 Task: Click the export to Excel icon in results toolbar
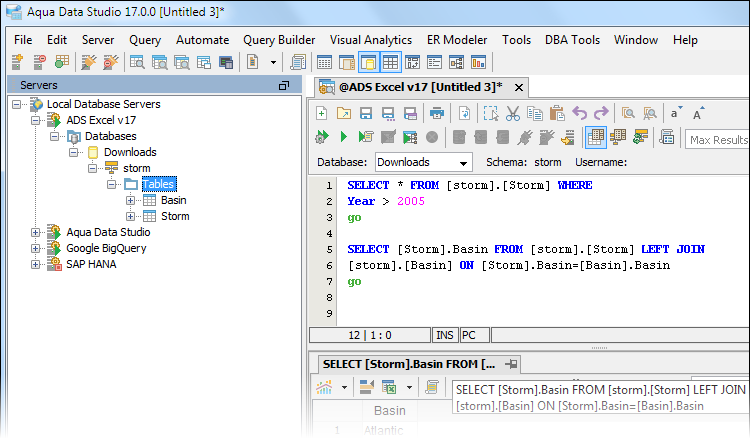click(389, 387)
